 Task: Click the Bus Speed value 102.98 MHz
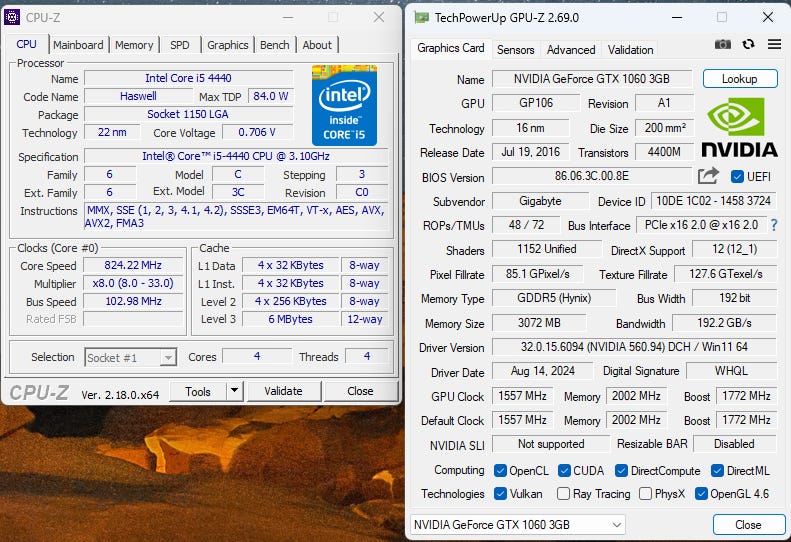(x=133, y=301)
